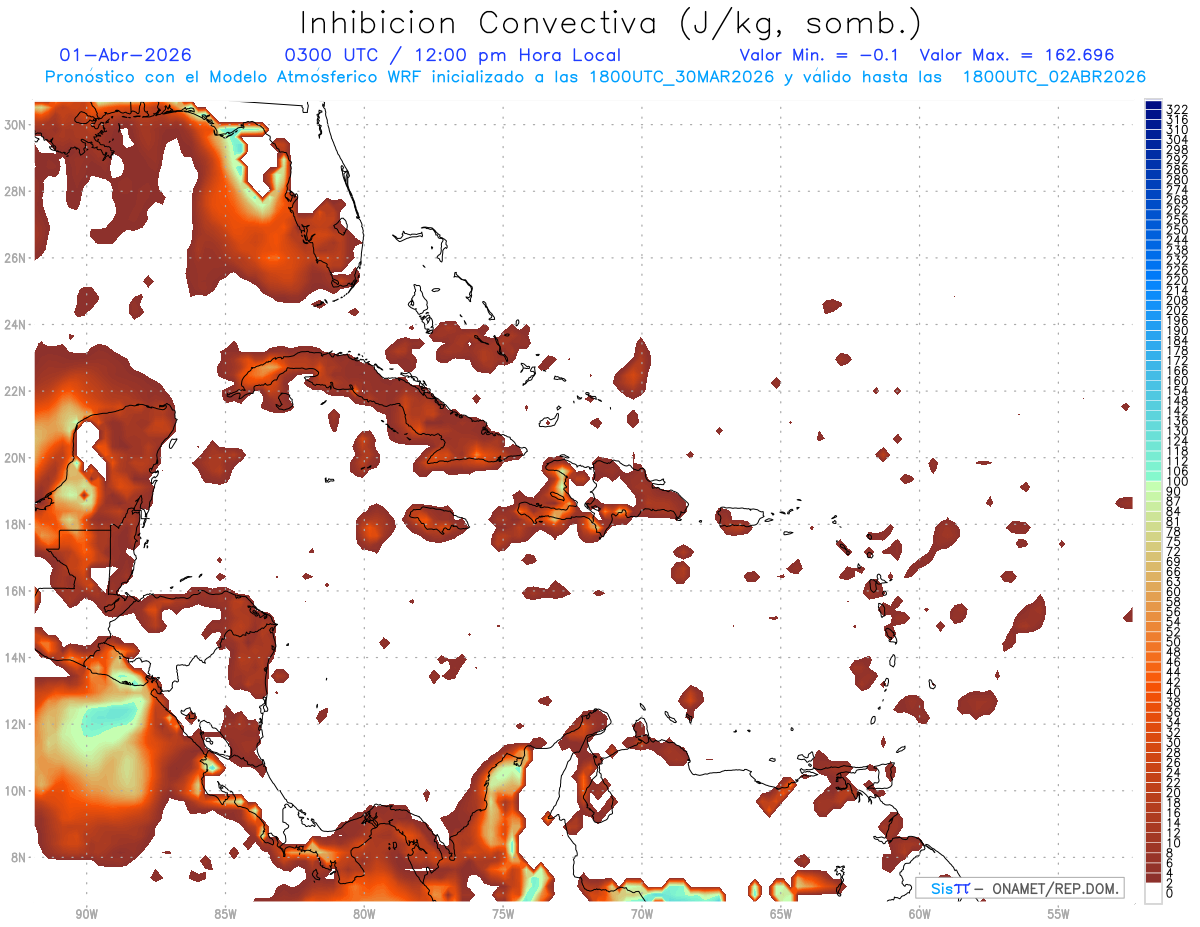Pick the dark blue 322 legend swatch
Image resolution: width=1200 pixels, height=927 pixels.
coord(1154,105)
